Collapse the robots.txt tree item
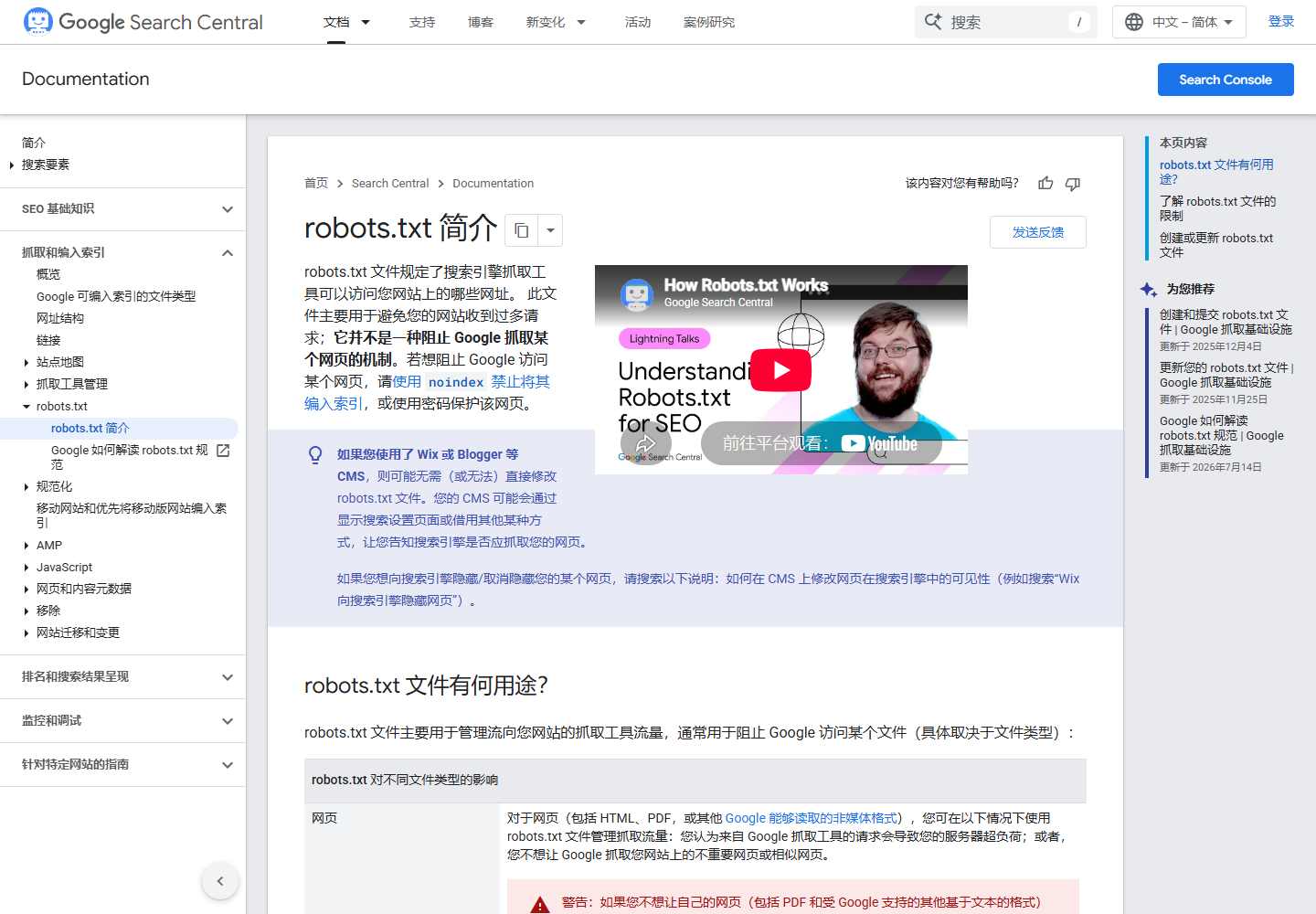This screenshot has width=1316, height=914. click(x=27, y=407)
